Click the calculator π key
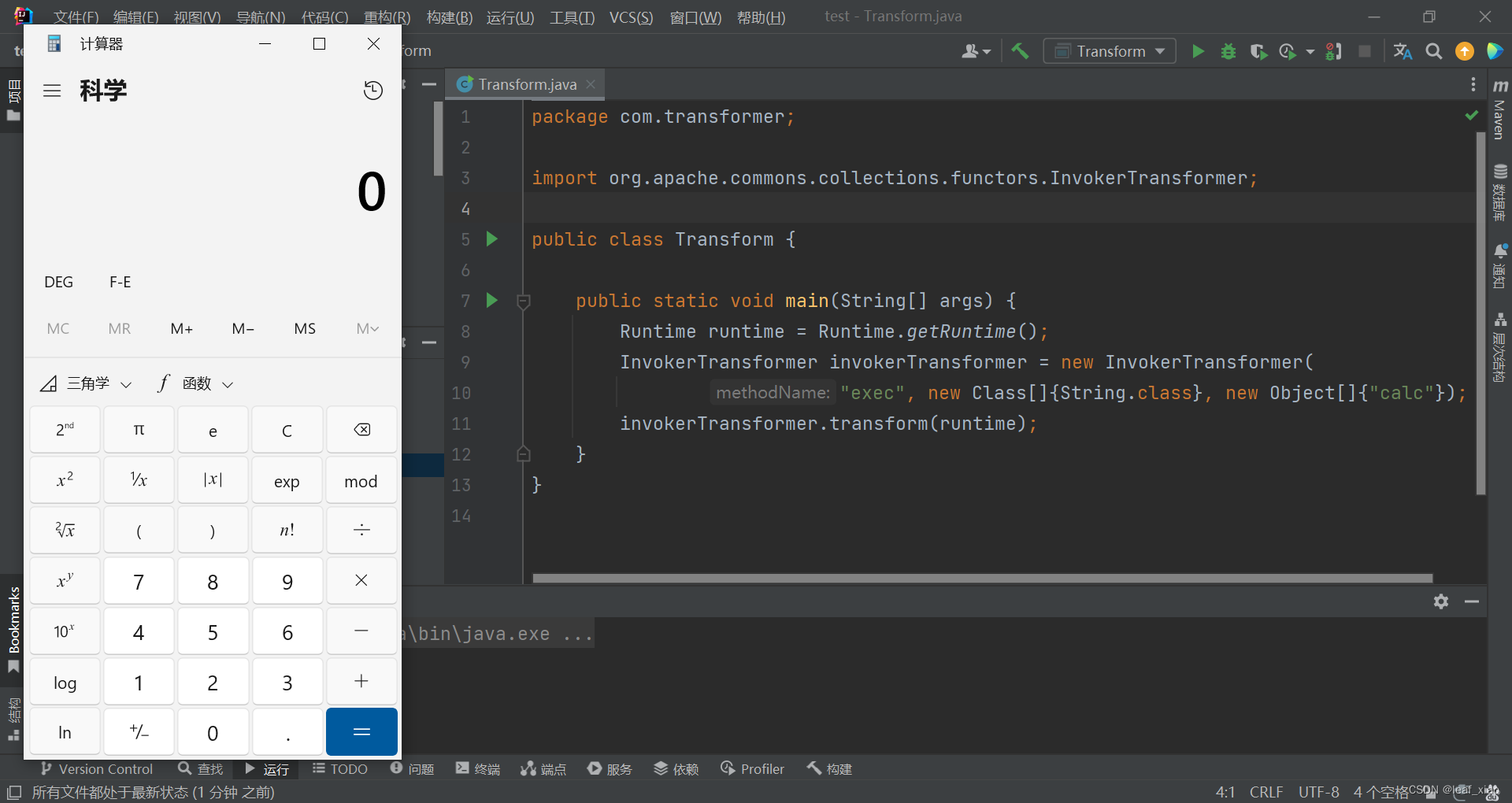This screenshot has height=803, width=1512. 139,430
